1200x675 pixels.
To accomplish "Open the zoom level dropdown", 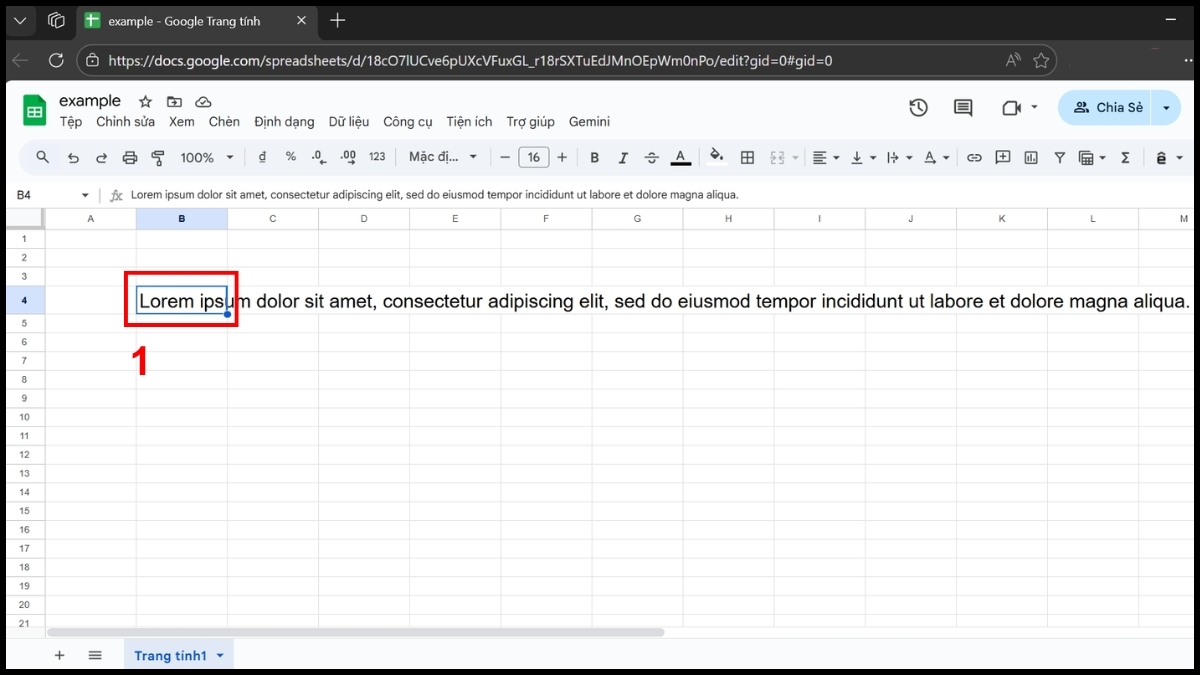I will (206, 157).
